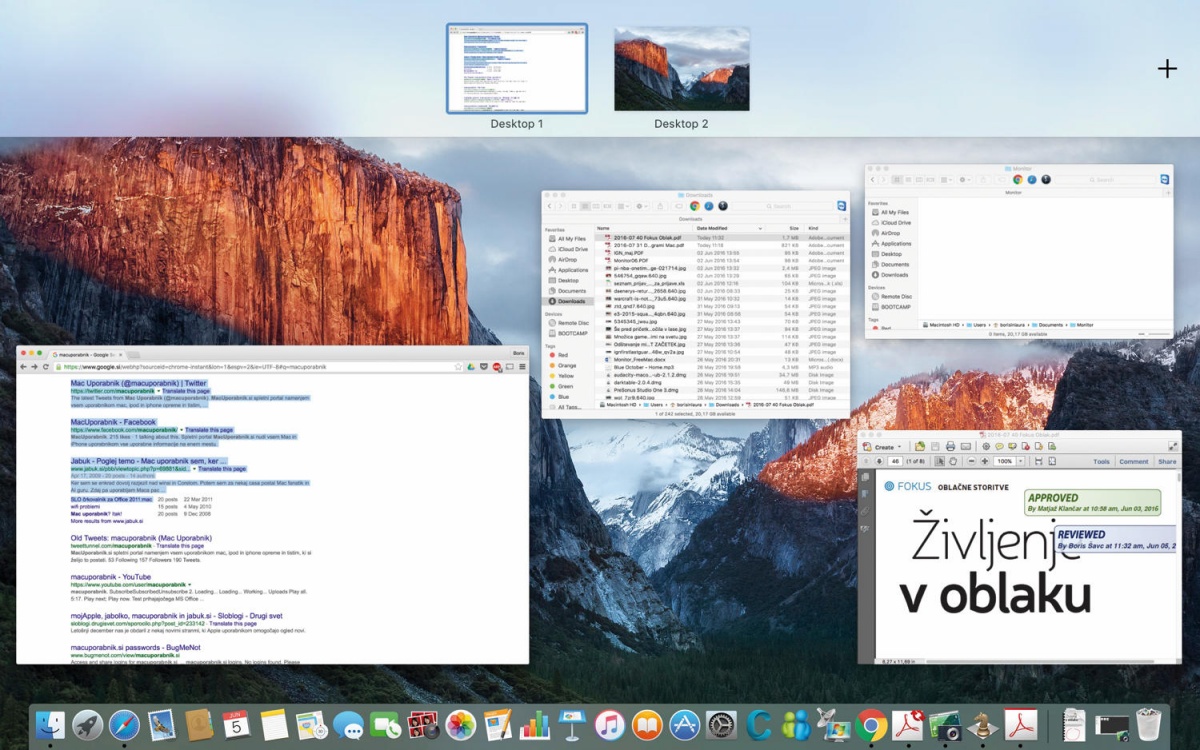Open Action gear dropdown in Downloads Finder
Viewport: 1200px width, 750px height.
(641, 206)
